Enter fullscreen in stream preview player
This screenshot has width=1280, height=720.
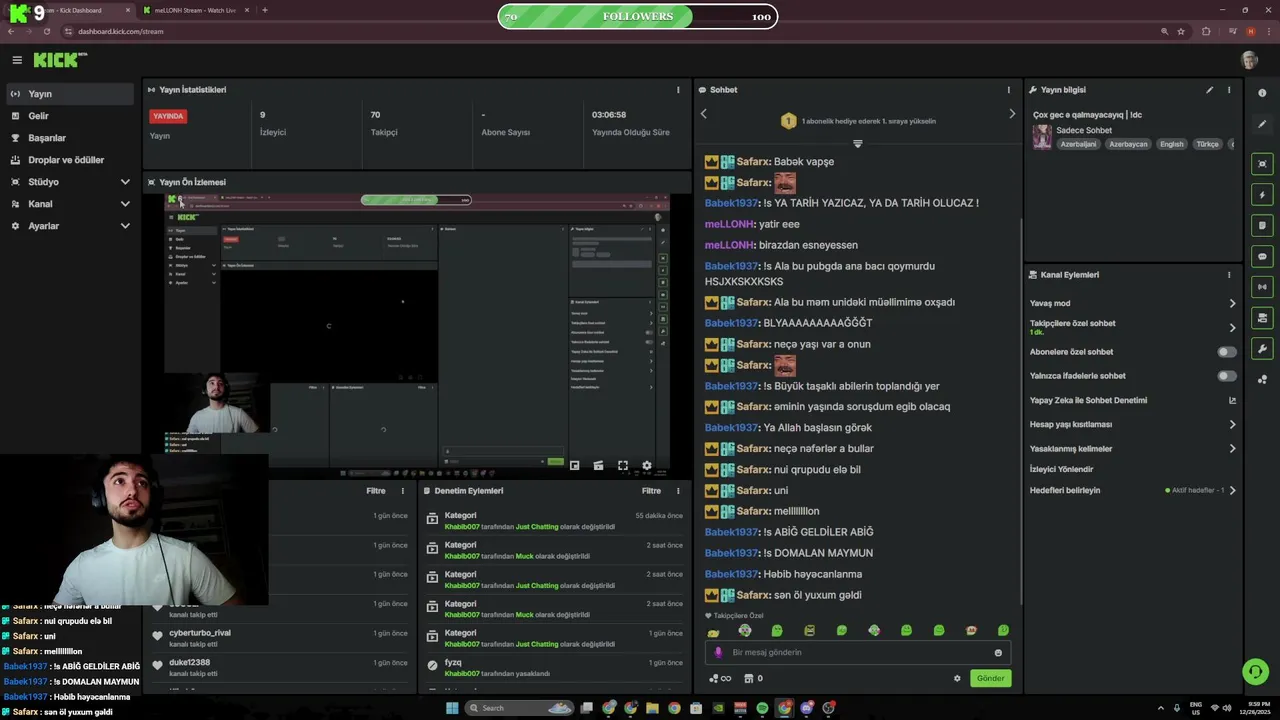click(622, 465)
